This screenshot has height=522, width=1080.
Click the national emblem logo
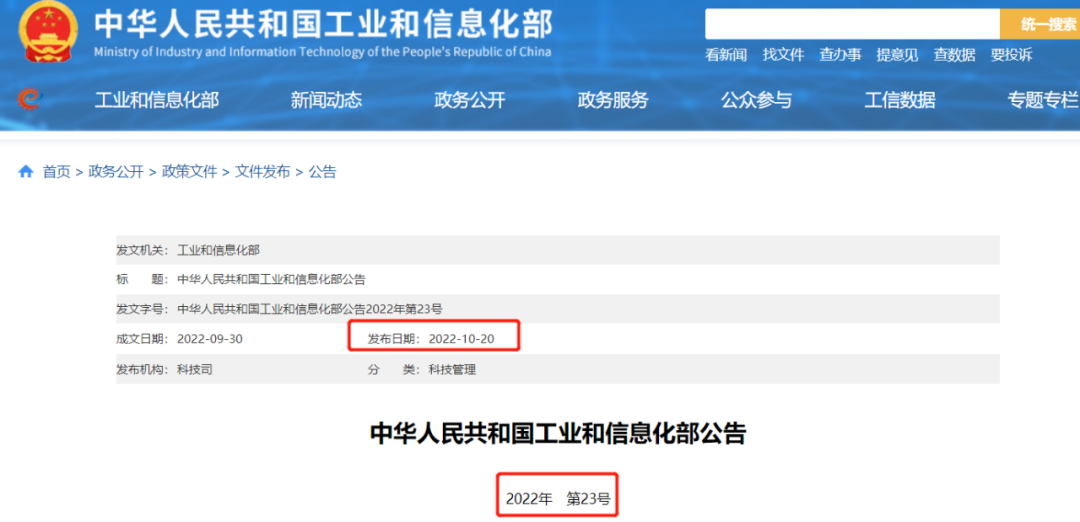point(47,32)
